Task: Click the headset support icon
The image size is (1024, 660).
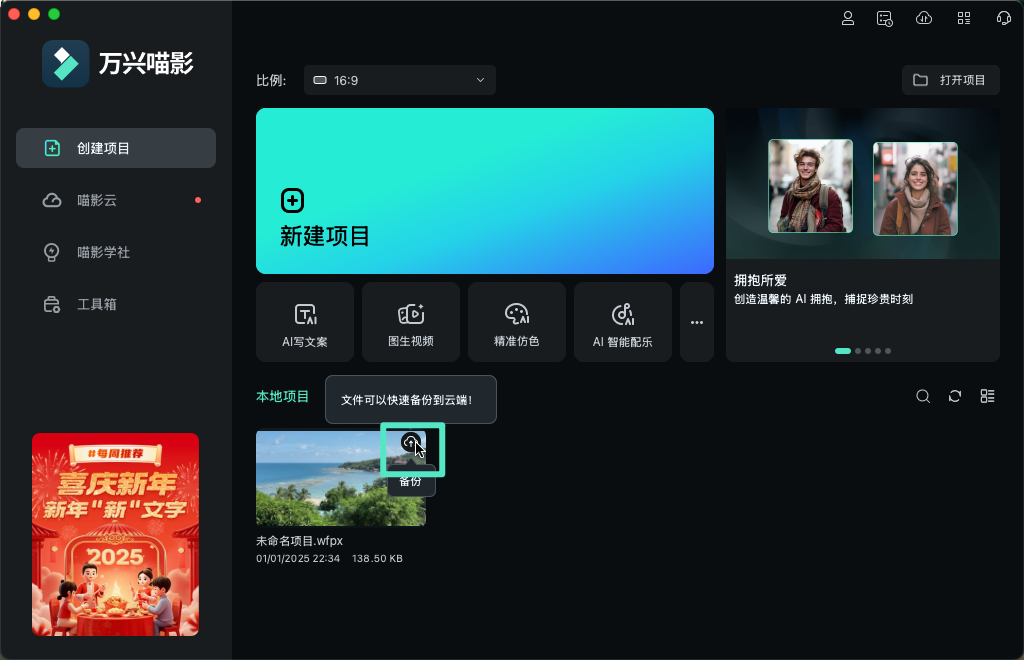Action: [x=1003, y=17]
